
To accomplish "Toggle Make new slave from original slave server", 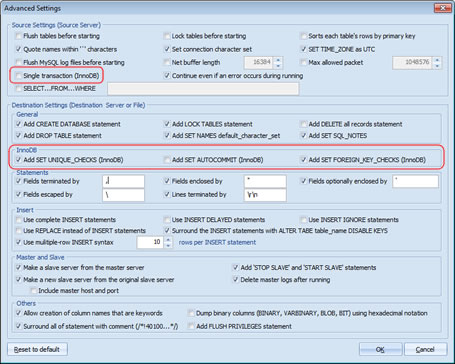I will pos(18,280).
